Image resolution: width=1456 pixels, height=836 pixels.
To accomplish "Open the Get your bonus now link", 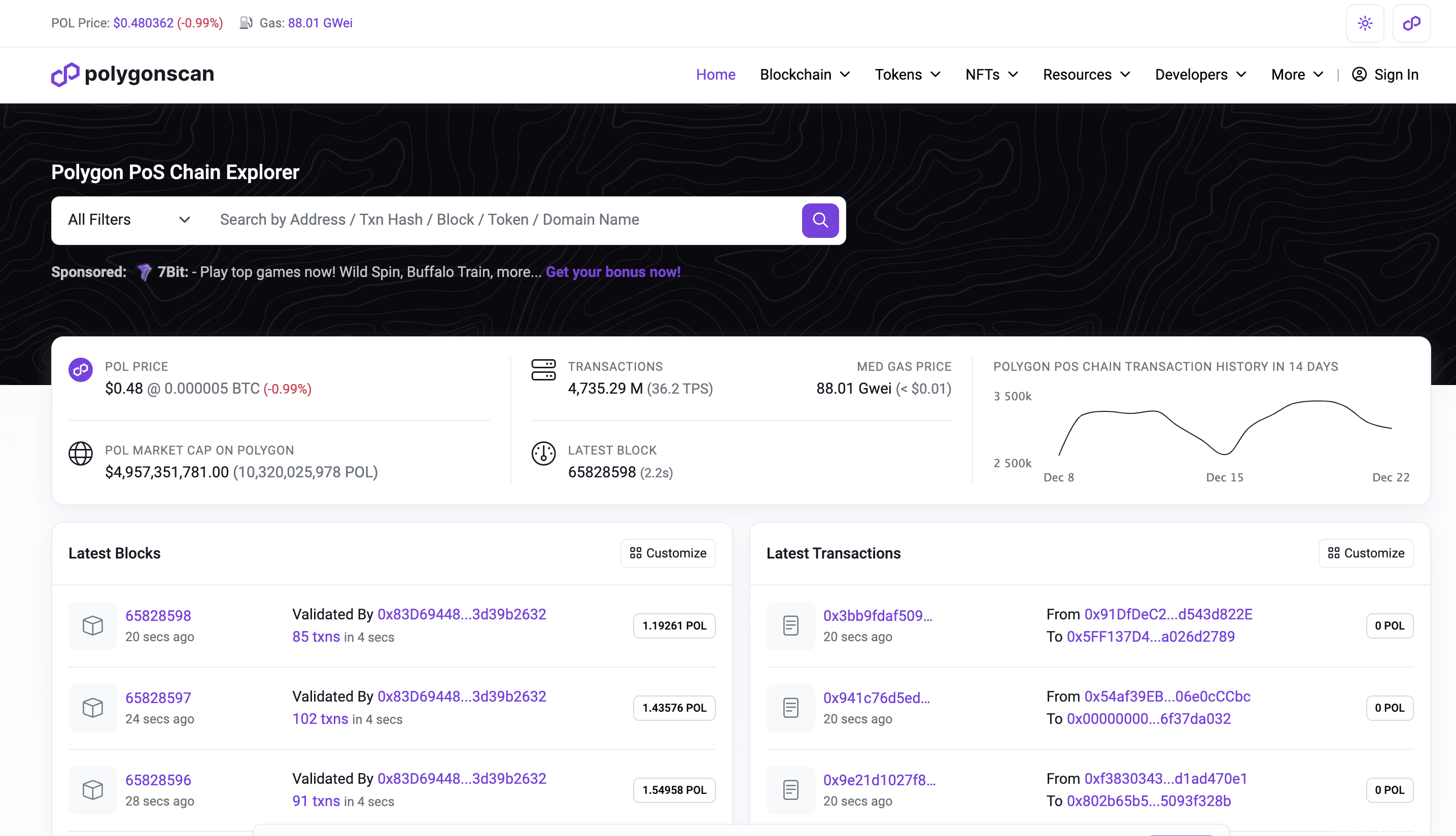I will (x=613, y=272).
